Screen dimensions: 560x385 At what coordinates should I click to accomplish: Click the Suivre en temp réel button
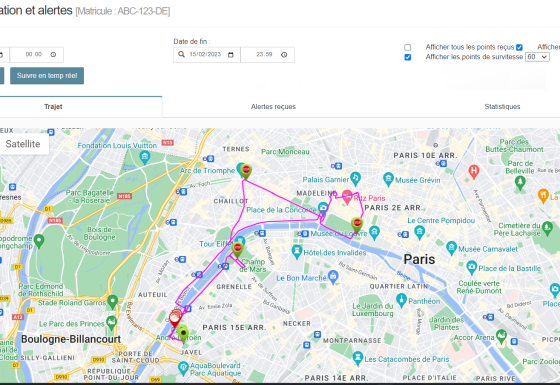click(47, 76)
